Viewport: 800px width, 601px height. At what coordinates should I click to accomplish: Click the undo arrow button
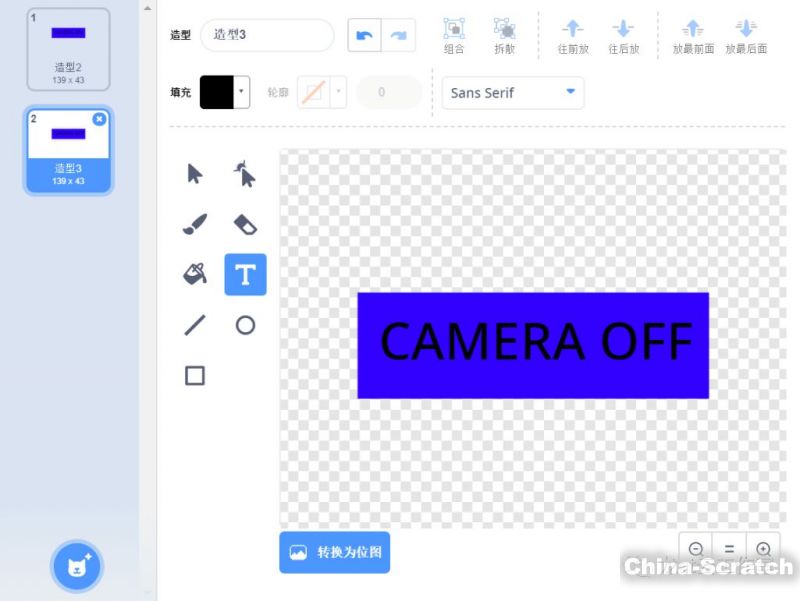point(364,35)
